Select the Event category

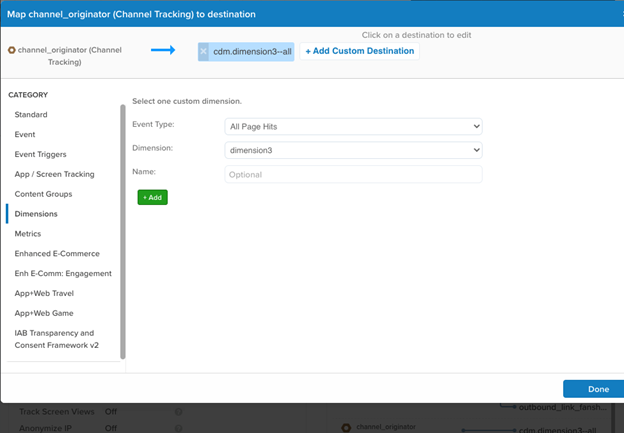[25, 134]
